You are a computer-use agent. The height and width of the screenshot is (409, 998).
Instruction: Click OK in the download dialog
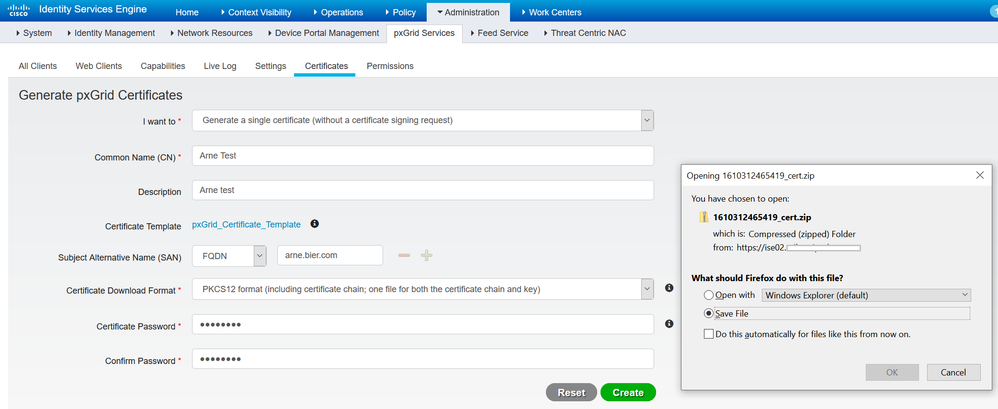tap(892, 372)
